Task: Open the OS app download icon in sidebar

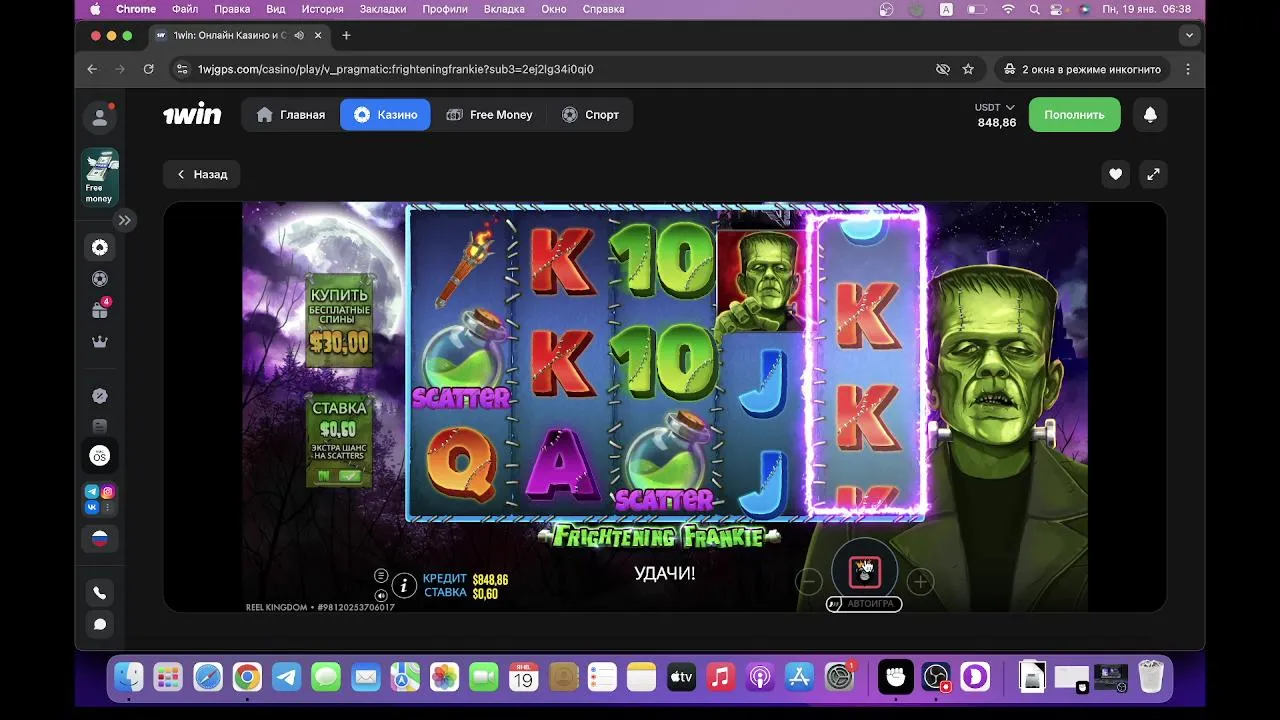Action: coord(100,456)
